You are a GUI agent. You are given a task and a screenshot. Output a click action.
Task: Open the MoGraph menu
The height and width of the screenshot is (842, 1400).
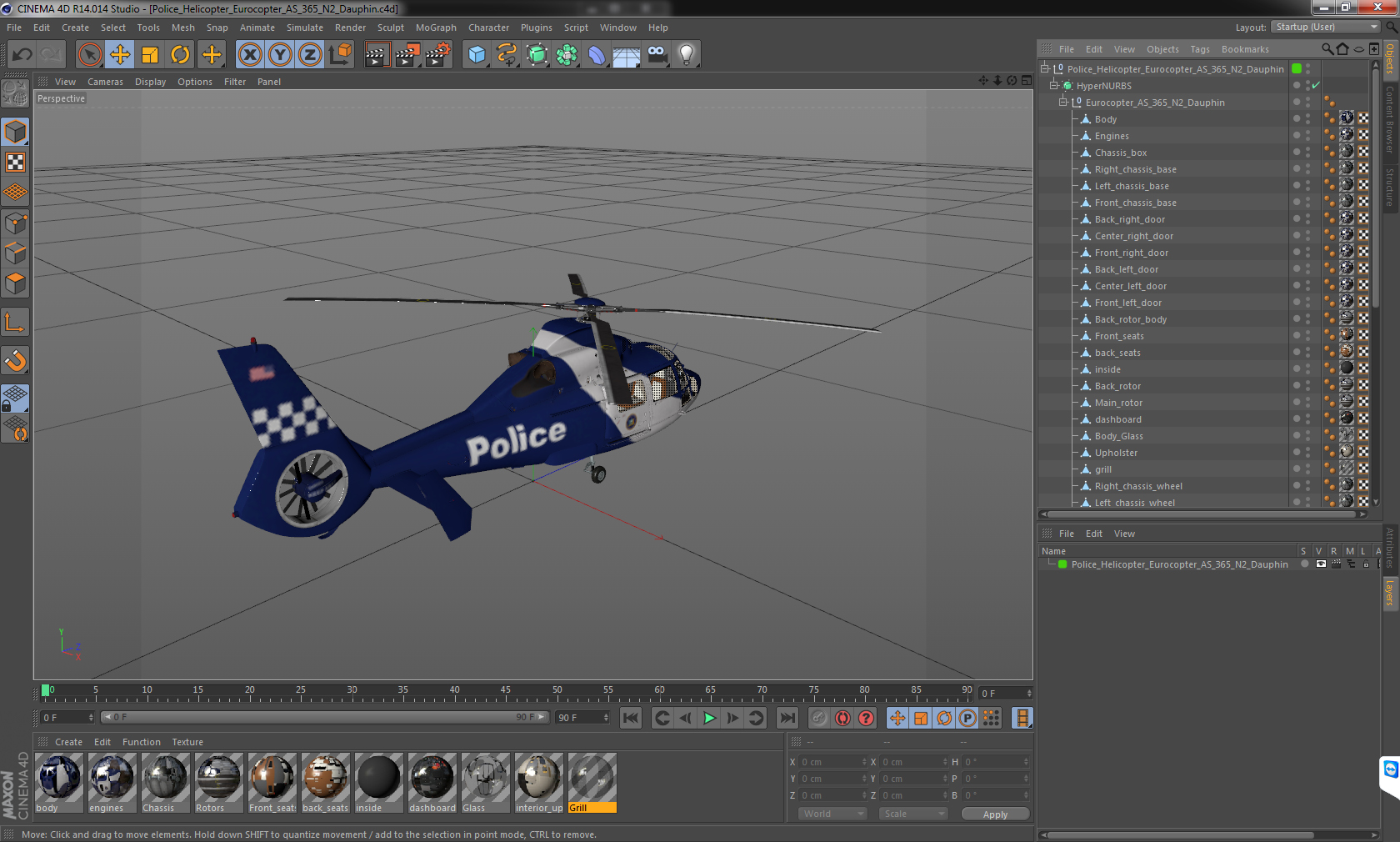[x=436, y=28]
